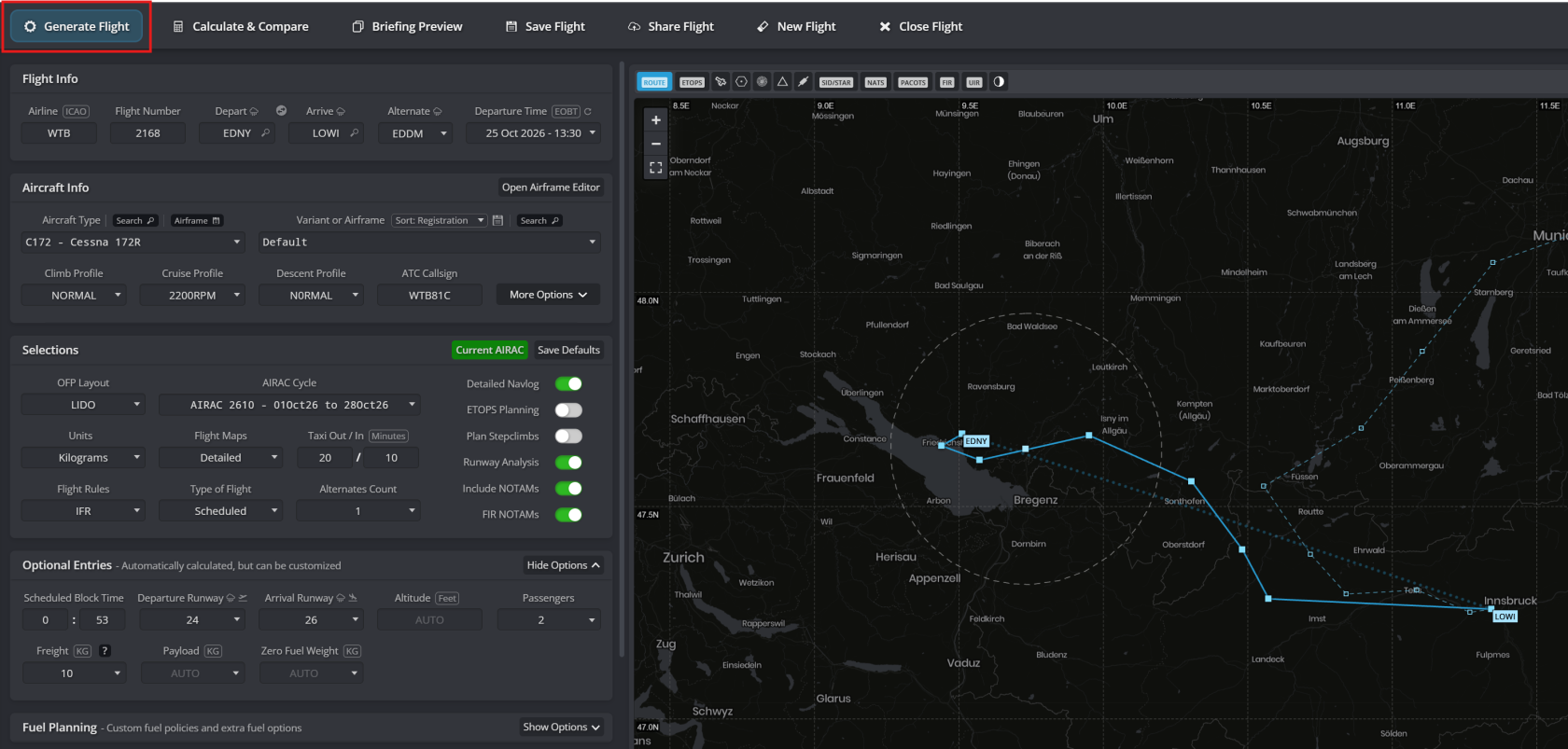Viewport: 1568px width, 749px height.
Task: Open the Briefing Preview
Action: (x=407, y=26)
